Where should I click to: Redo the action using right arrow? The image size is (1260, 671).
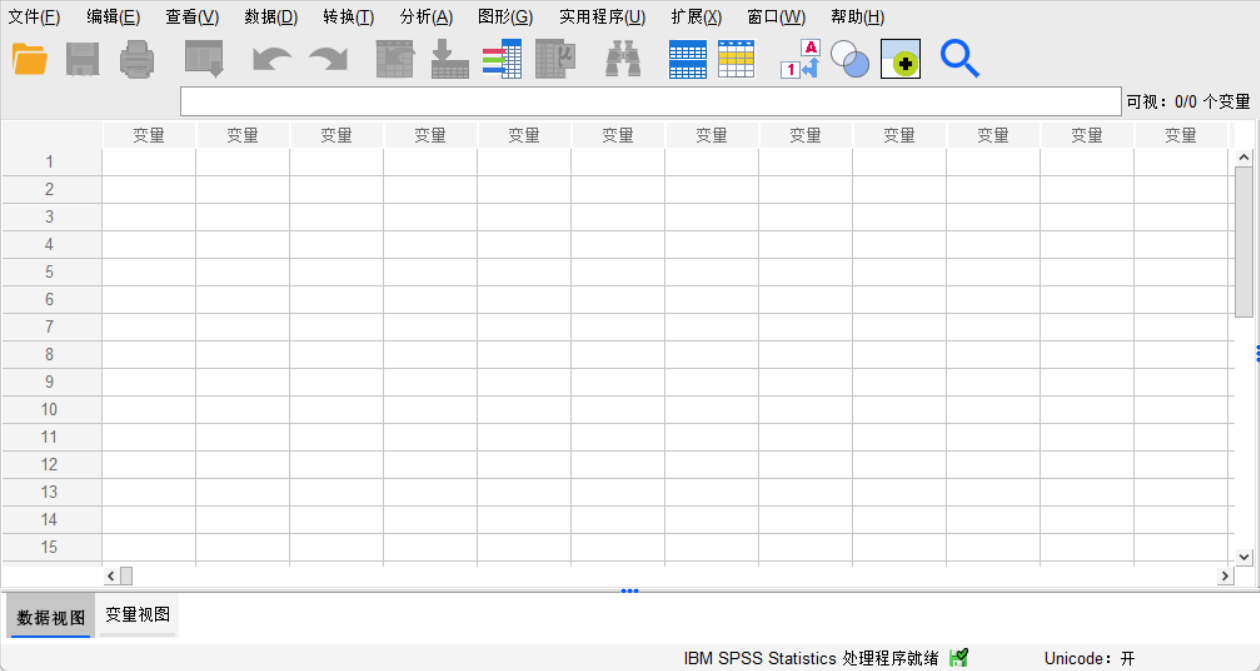coord(328,59)
